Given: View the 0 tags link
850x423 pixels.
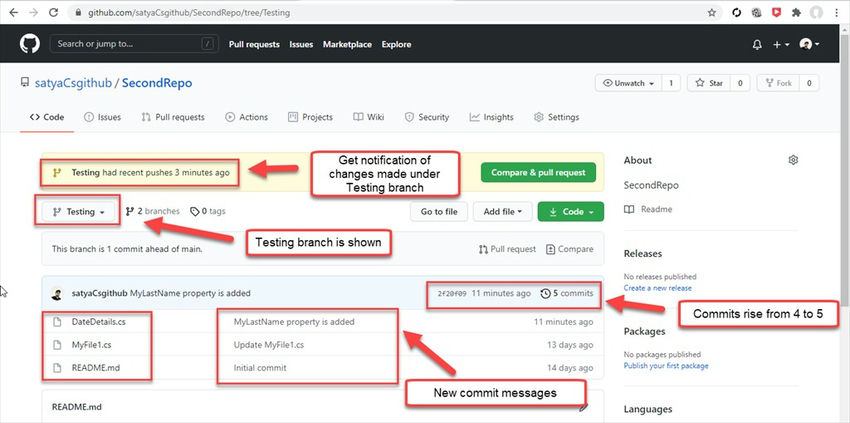Looking at the screenshot, I should (208, 212).
